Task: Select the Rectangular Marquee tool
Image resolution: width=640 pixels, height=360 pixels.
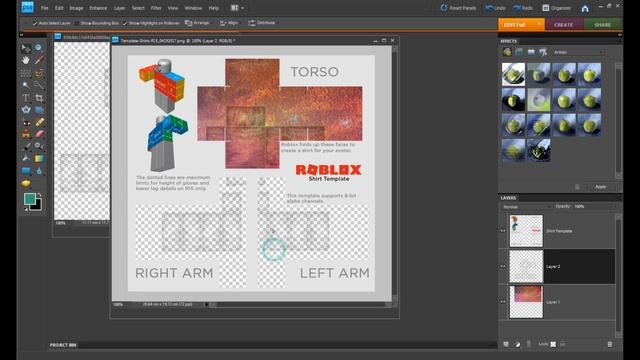Action: tap(26, 73)
